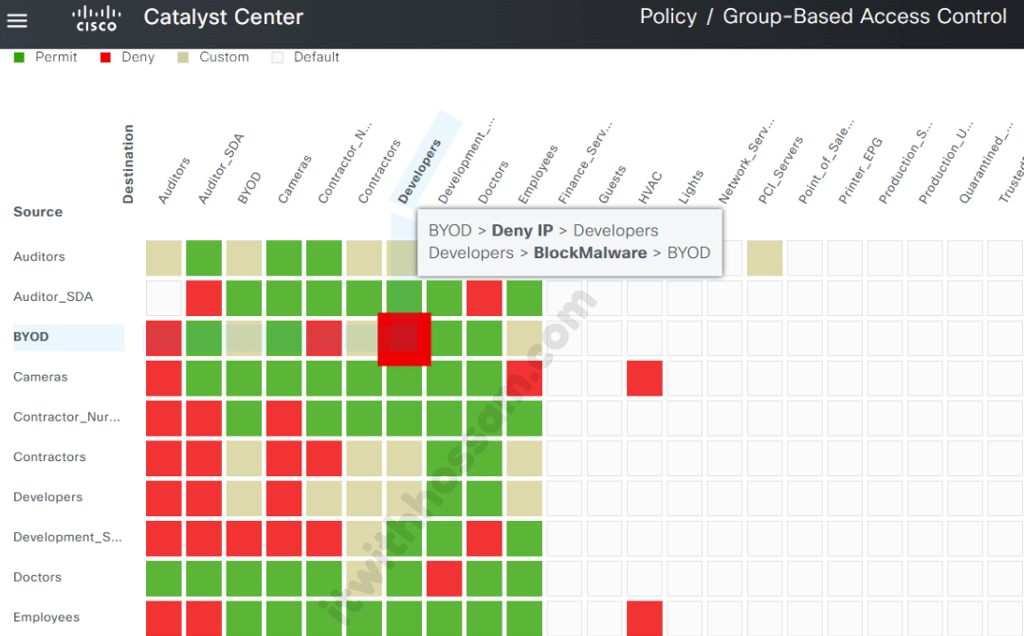Open the Development_S to Doctors deny cell
This screenshot has width=1024, height=636.
(x=485, y=538)
